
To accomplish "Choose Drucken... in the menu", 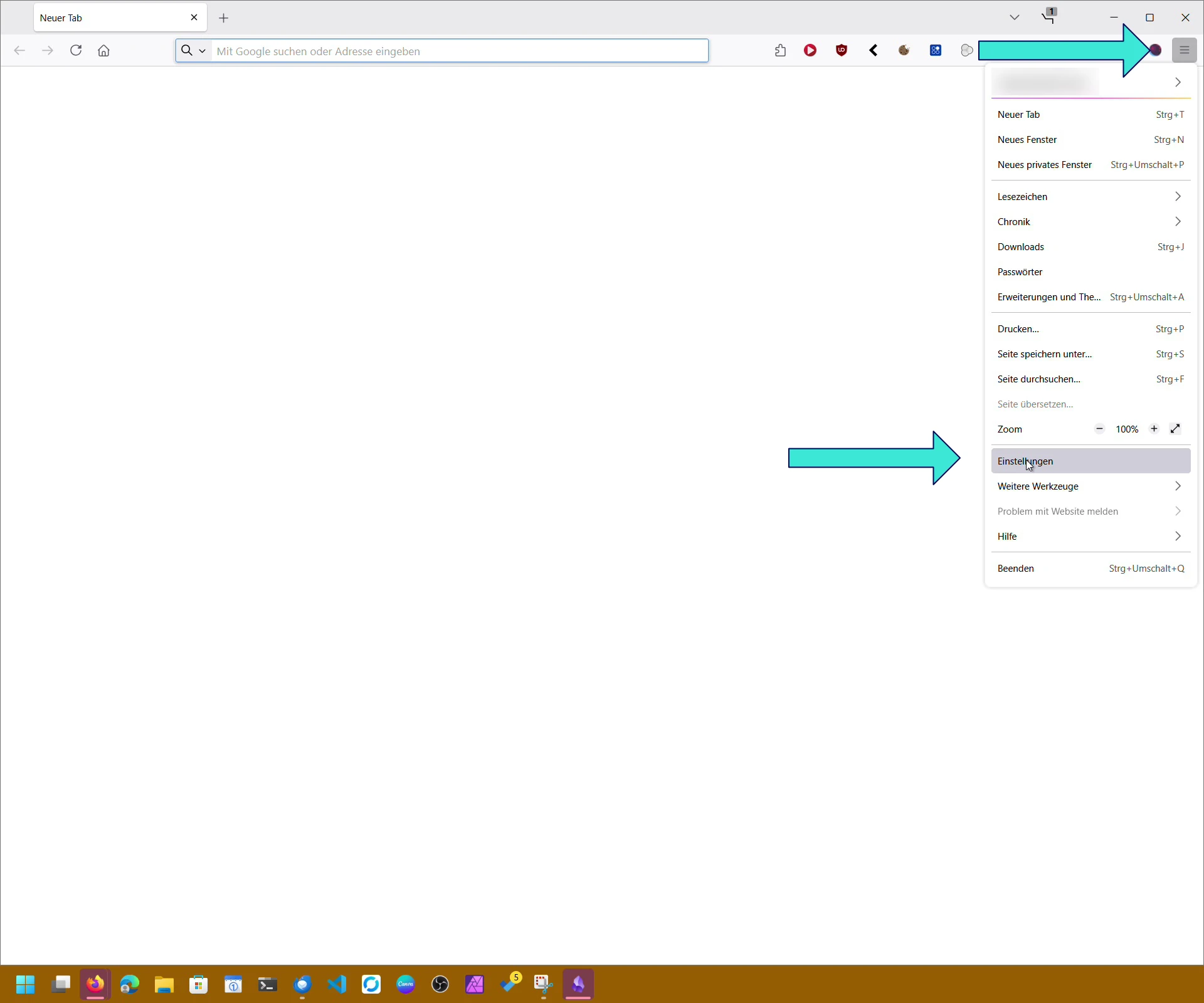I will (x=1091, y=329).
